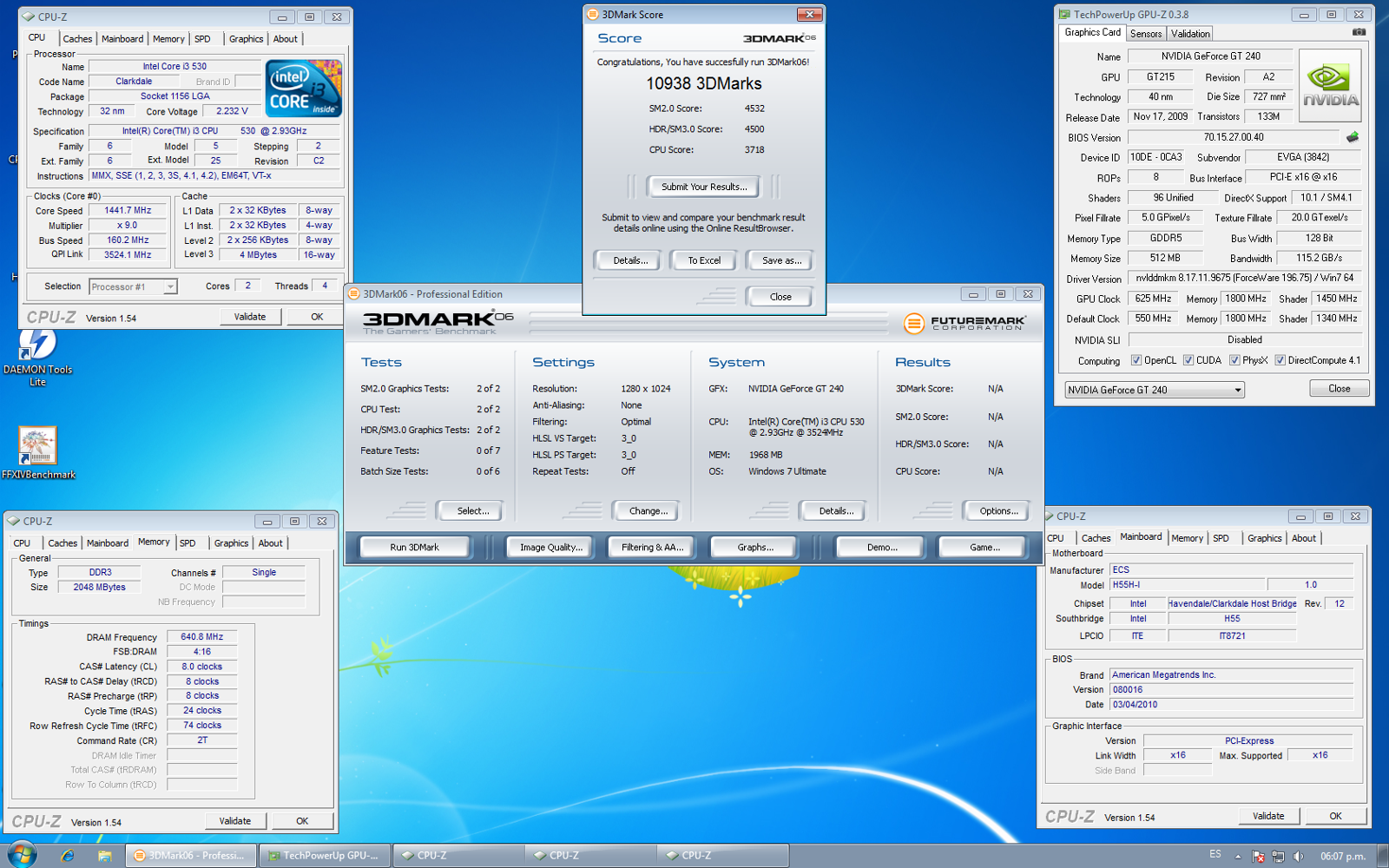
Task: Switch to Sensors tab in GPU-Z
Action: pos(1146,33)
